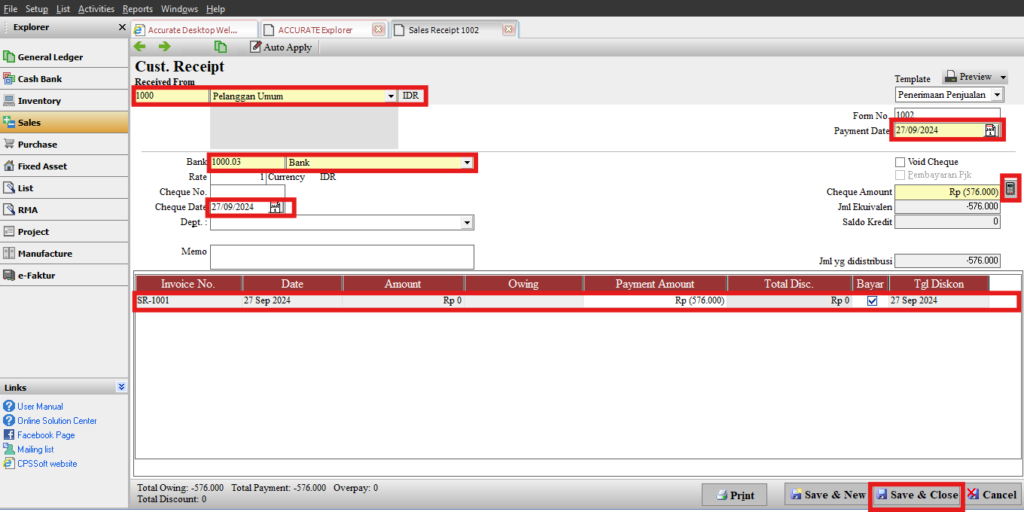1024x512 pixels.
Task: Open e-Faktur module
Action: coord(64,276)
